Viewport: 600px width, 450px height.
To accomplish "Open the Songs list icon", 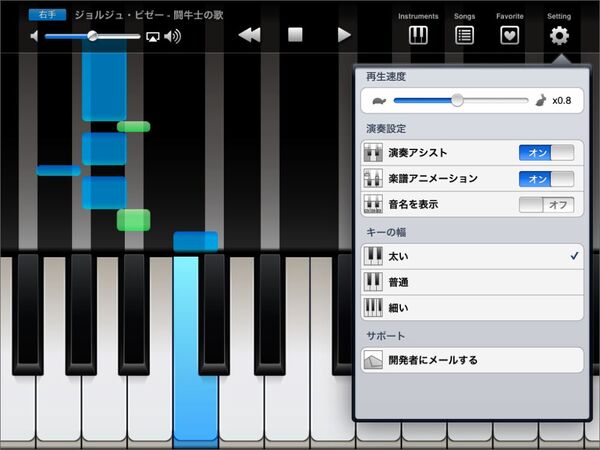I will click(x=464, y=35).
